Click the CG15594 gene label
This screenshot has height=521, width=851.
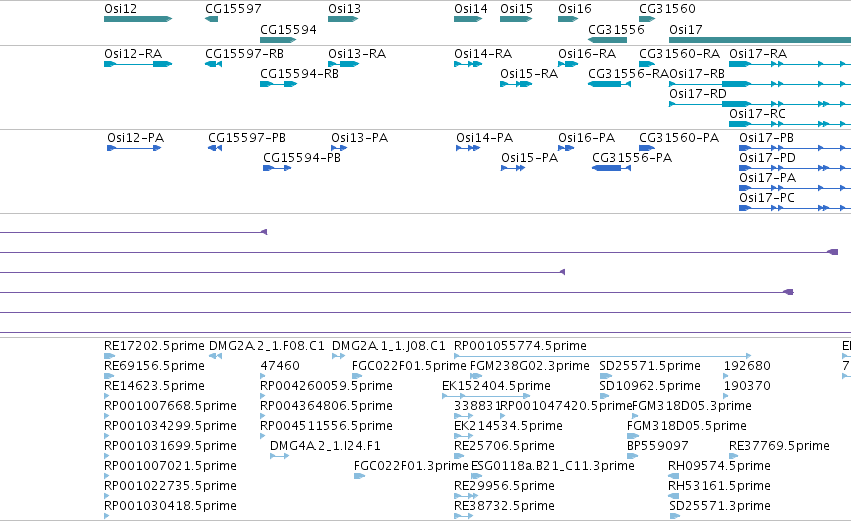(288, 29)
